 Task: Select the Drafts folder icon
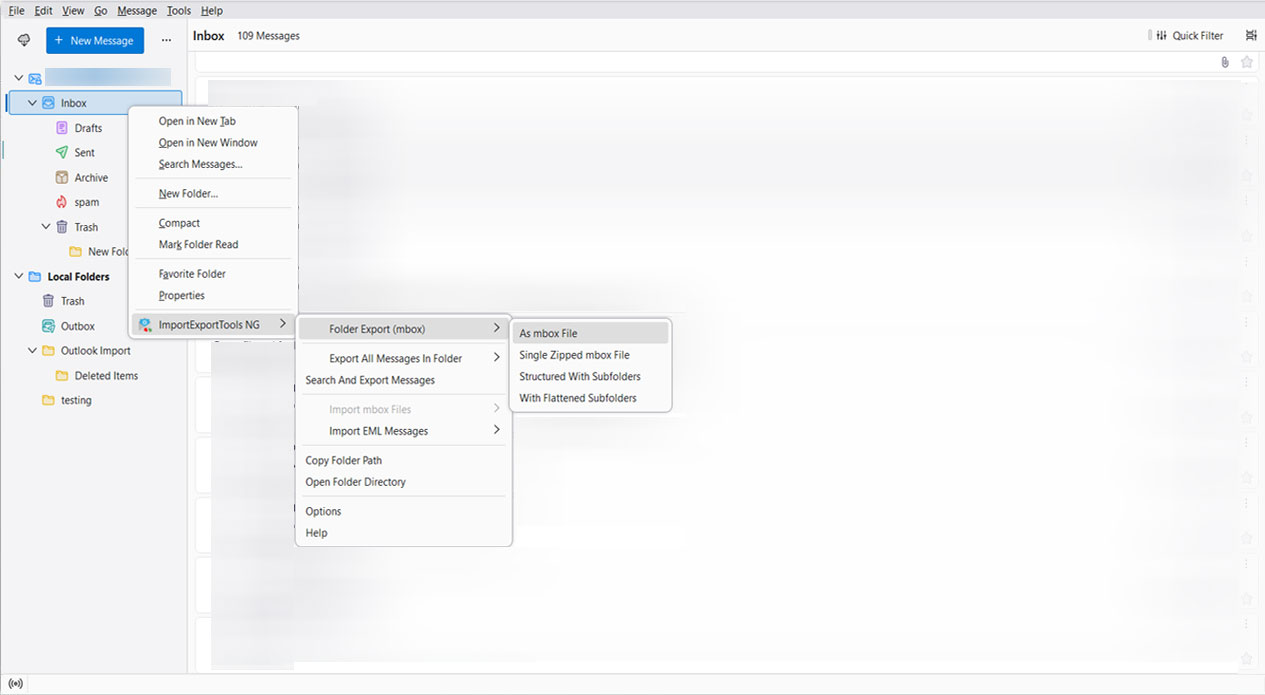(62, 128)
